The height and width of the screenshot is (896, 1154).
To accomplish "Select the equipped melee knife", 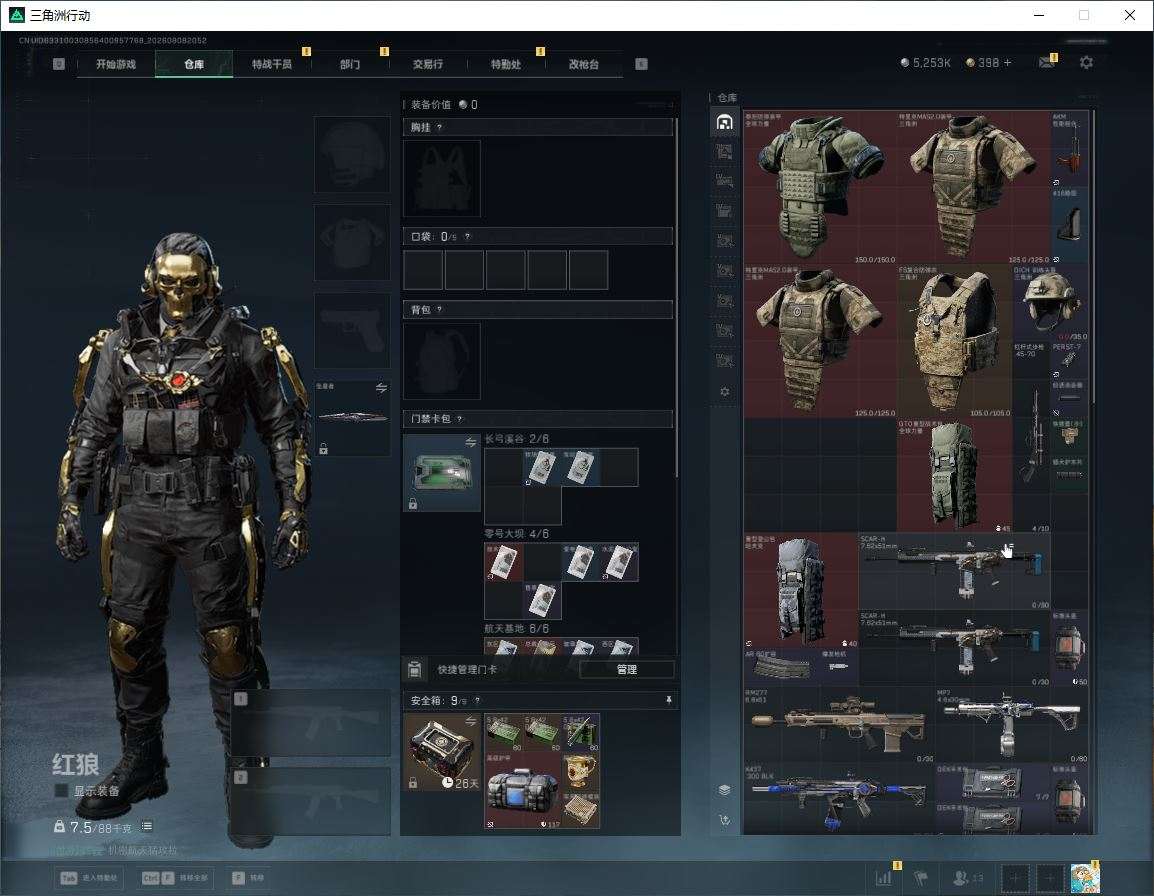I will [353, 417].
